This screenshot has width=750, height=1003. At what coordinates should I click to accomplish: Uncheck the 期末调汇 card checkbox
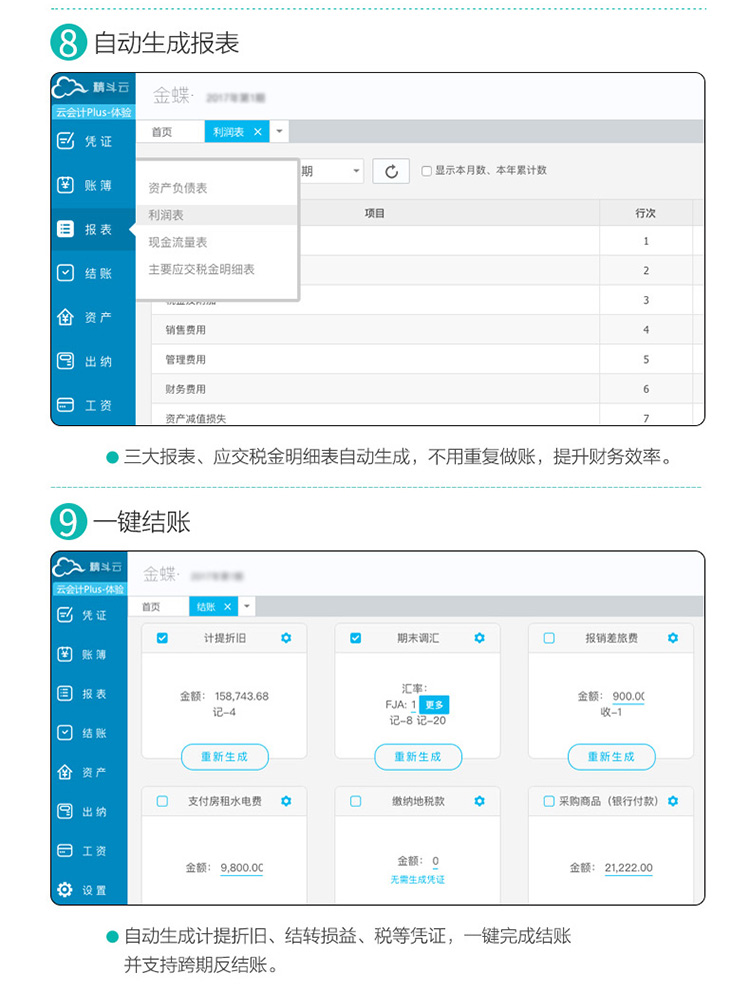click(x=356, y=638)
